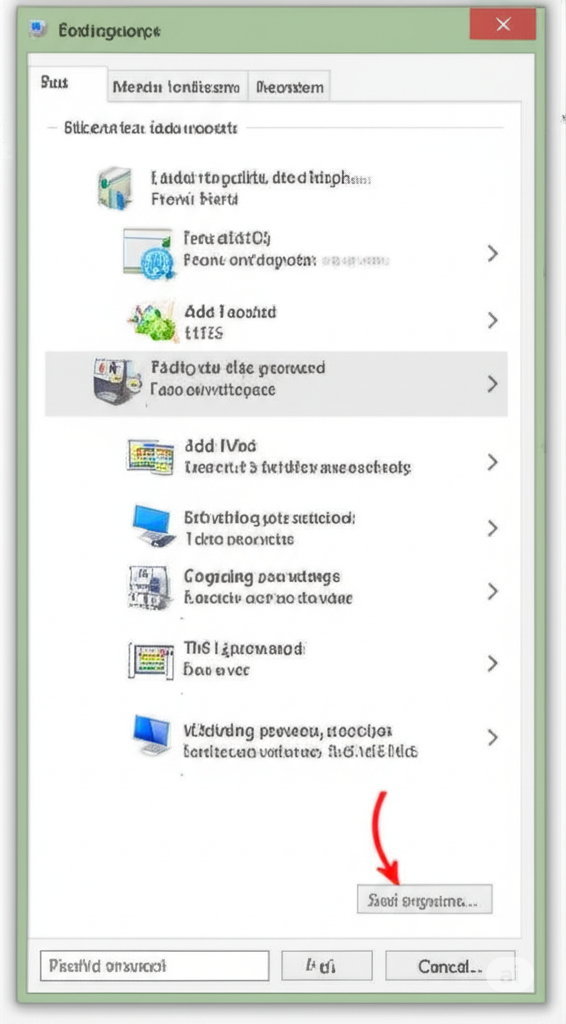
Task: Click the 'Dae evec' subtitle text
Action: [x=217, y=670]
